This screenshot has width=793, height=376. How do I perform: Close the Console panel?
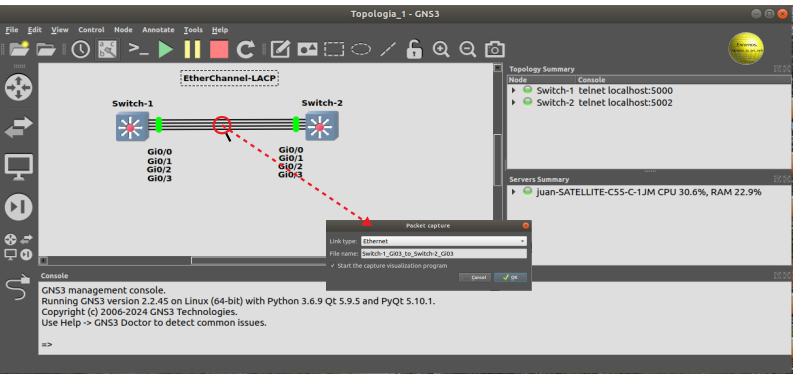[x=786, y=275]
